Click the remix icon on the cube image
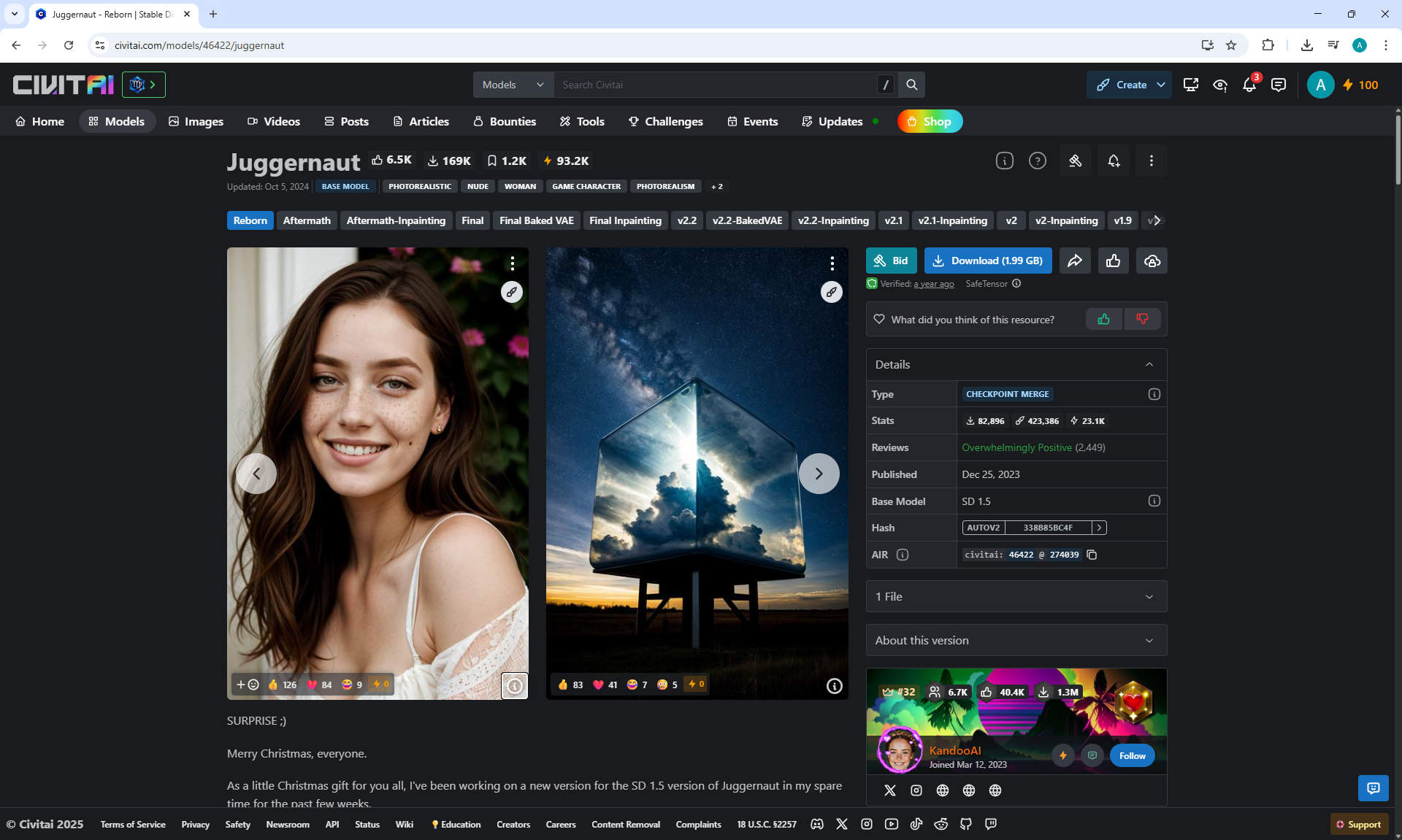This screenshot has width=1402, height=840. (x=831, y=292)
